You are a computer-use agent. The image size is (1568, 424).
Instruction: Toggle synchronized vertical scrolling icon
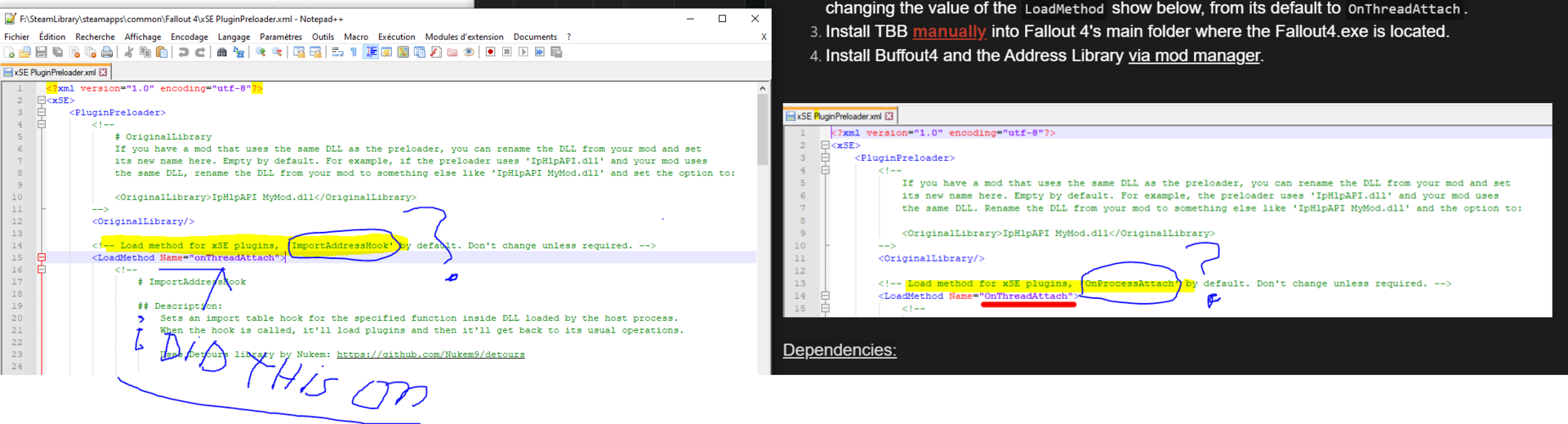click(x=299, y=52)
